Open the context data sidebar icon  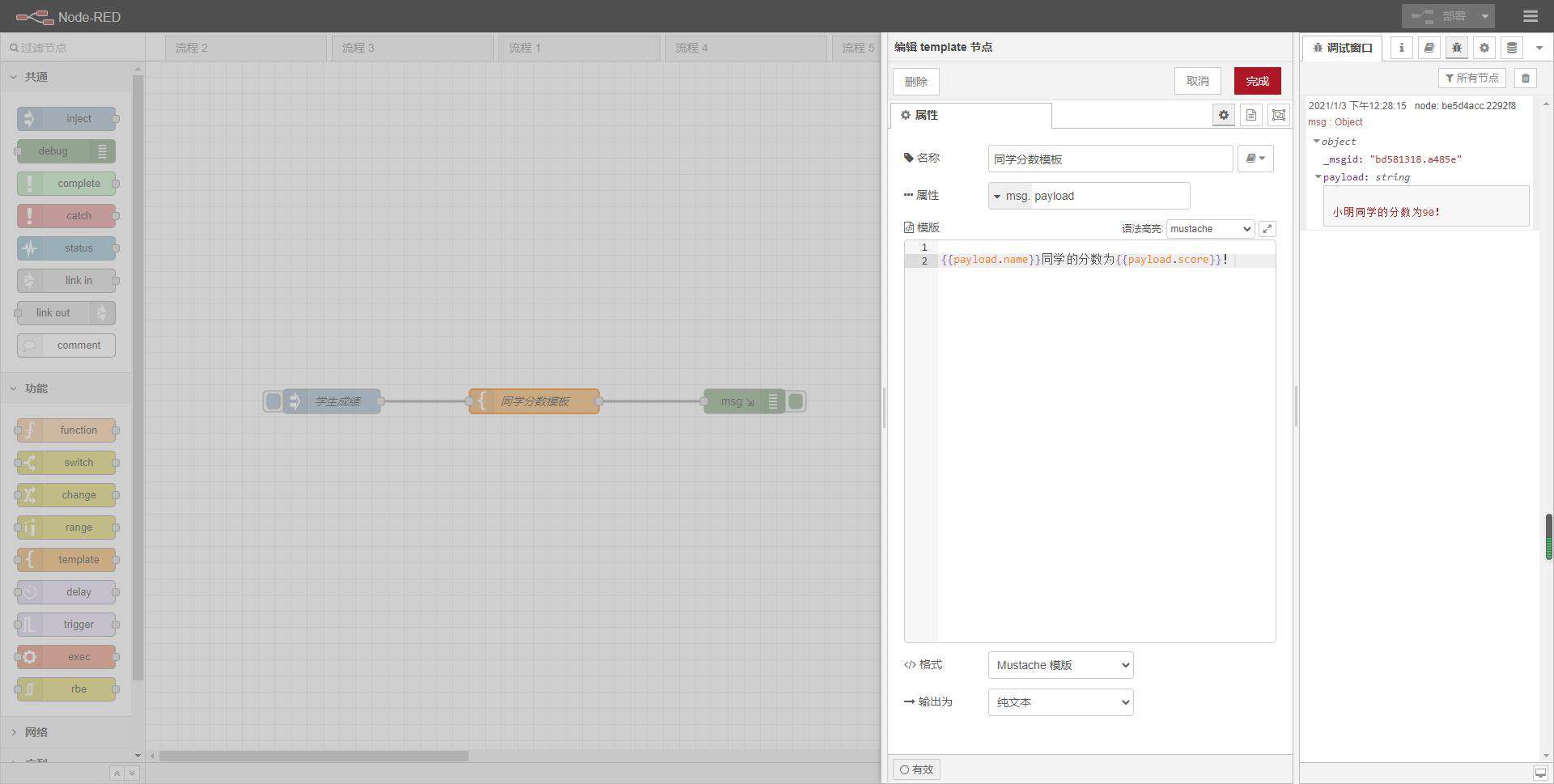[x=1512, y=48]
